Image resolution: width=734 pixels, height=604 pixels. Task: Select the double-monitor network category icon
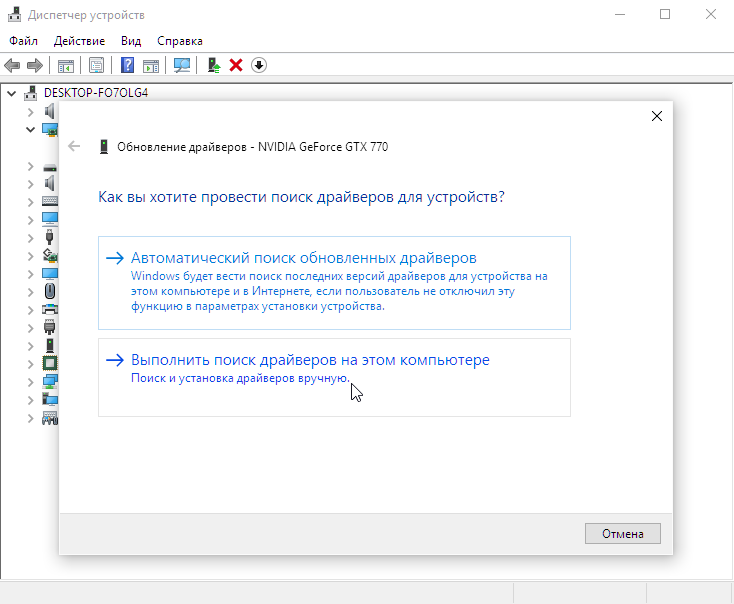tap(50, 381)
